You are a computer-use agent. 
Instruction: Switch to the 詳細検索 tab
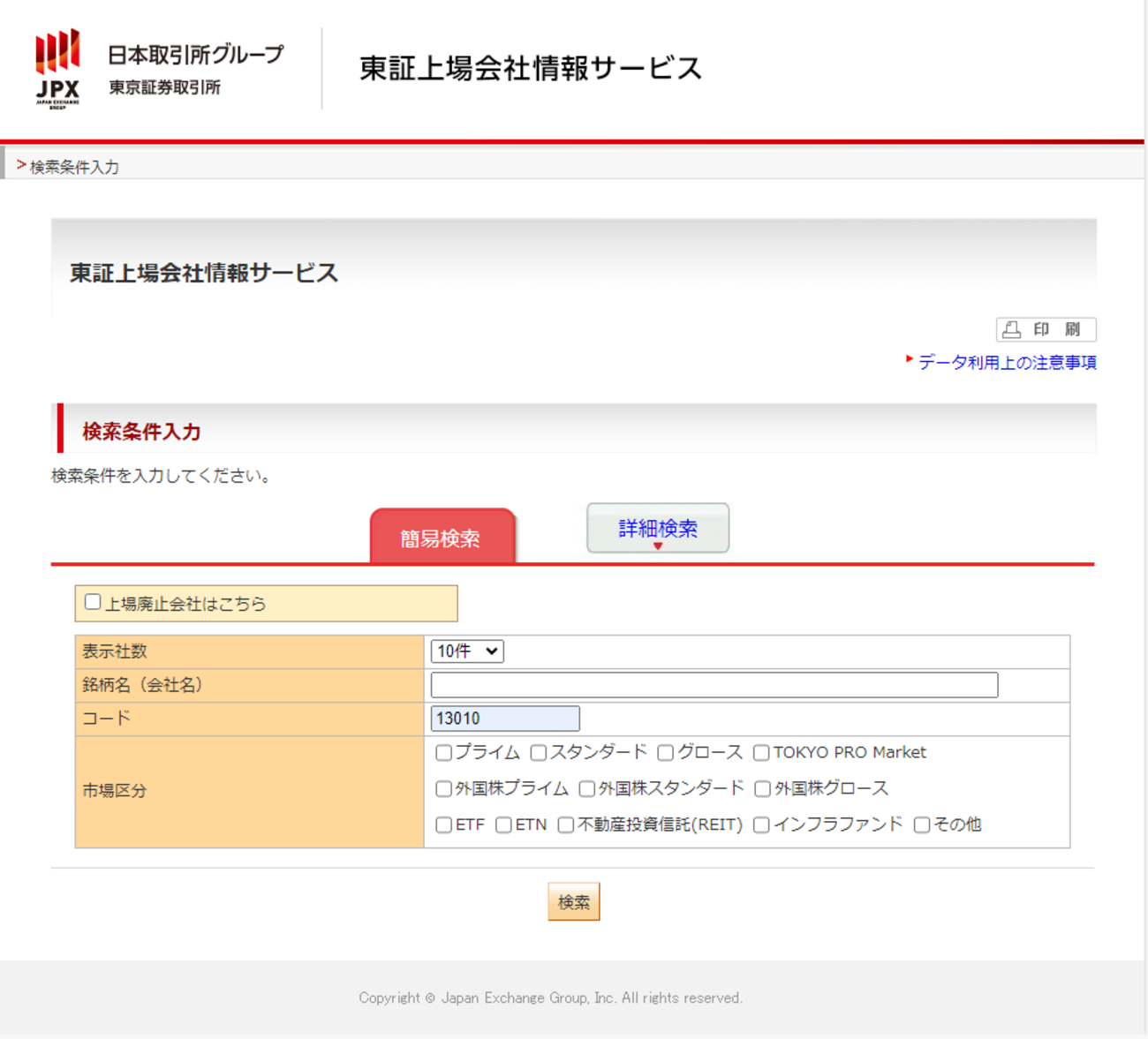tap(657, 527)
